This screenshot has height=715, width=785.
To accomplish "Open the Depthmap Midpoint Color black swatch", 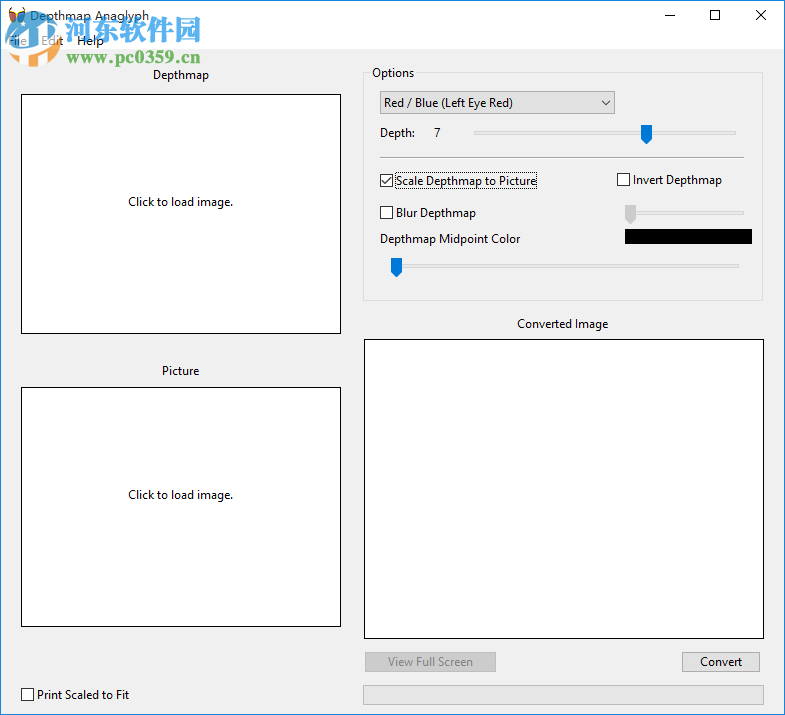I will (688, 237).
